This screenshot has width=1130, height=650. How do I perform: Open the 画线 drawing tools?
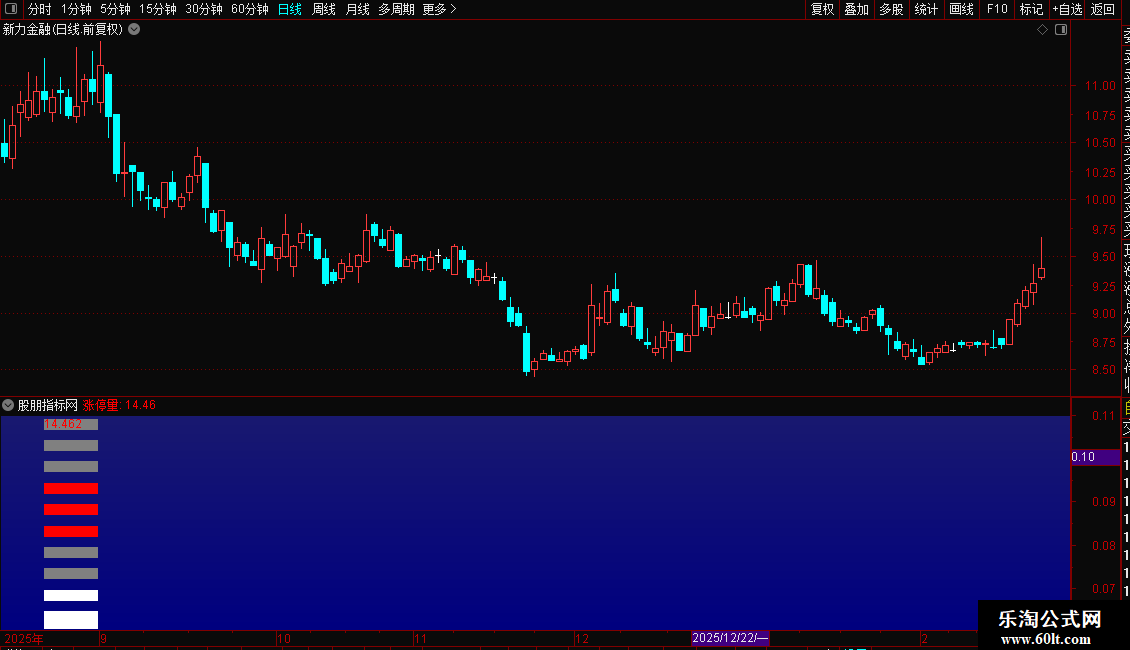tap(961, 9)
